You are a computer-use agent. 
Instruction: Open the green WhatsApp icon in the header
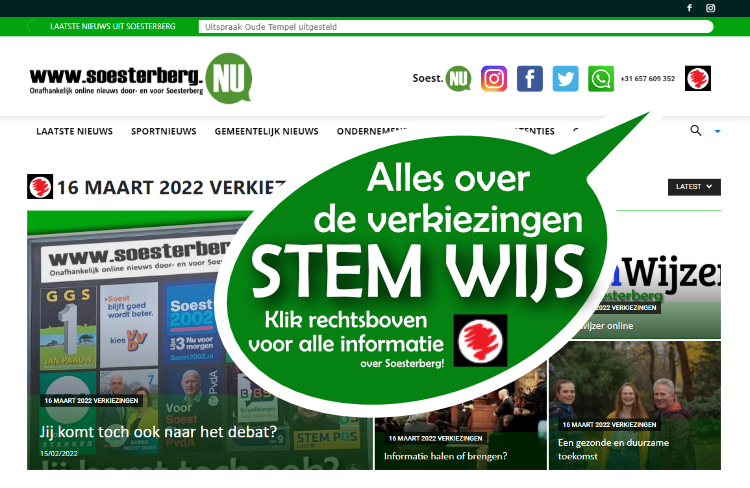(601, 78)
